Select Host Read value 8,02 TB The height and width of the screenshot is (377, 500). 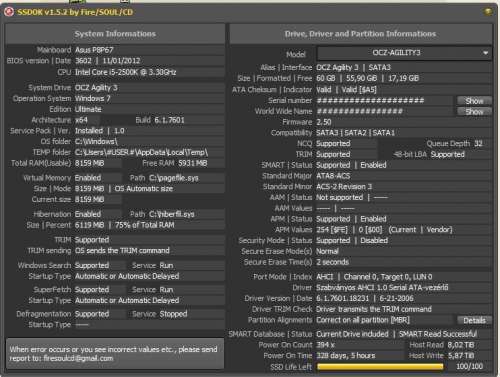pyautogui.click(x=461, y=345)
